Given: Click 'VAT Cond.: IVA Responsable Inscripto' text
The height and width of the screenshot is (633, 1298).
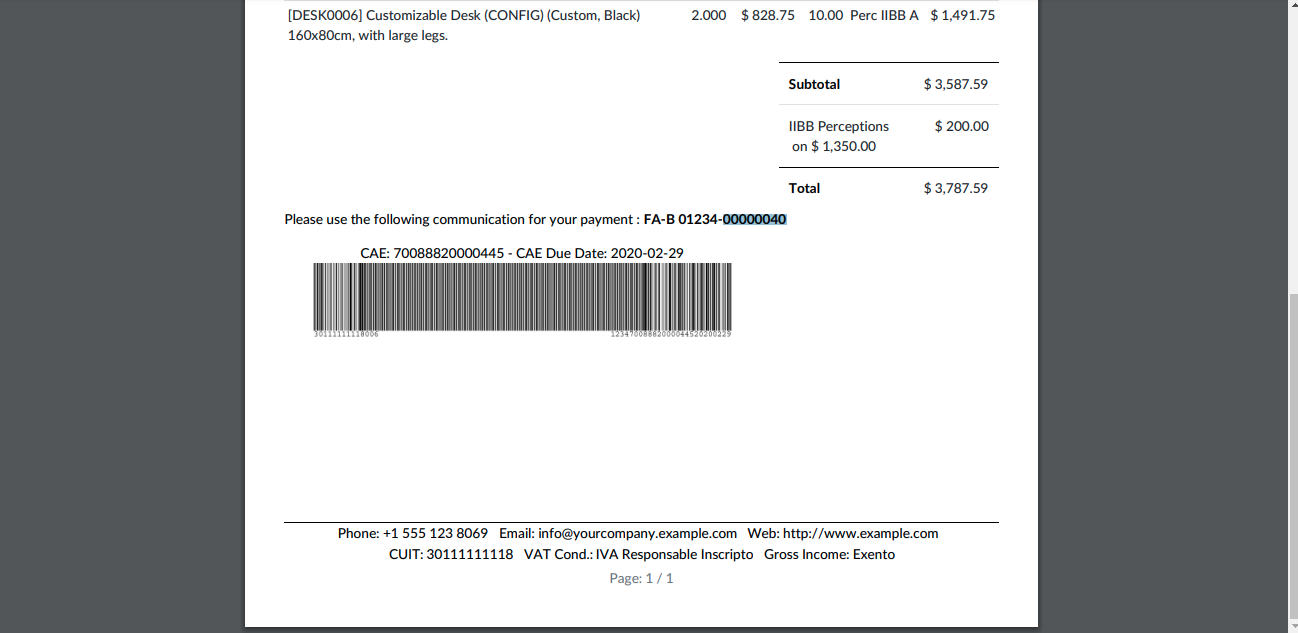Looking at the screenshot, I should click(639, 554).
